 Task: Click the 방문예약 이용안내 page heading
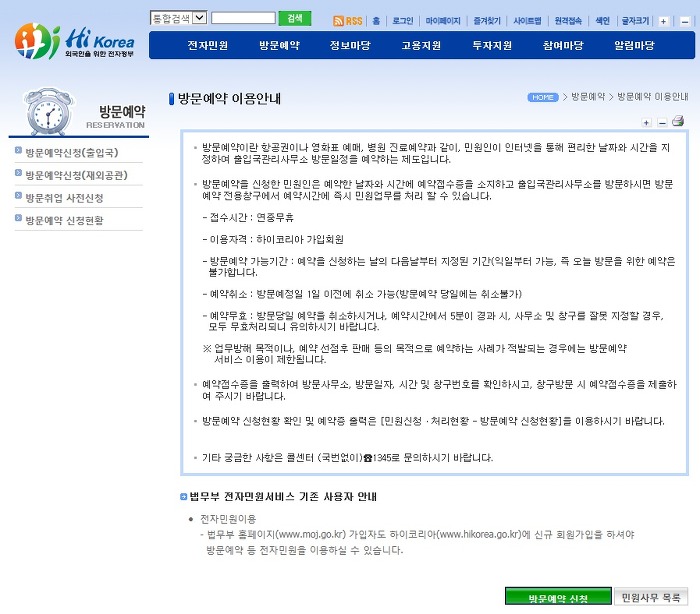pyautogui.click(x=229, y=98)
